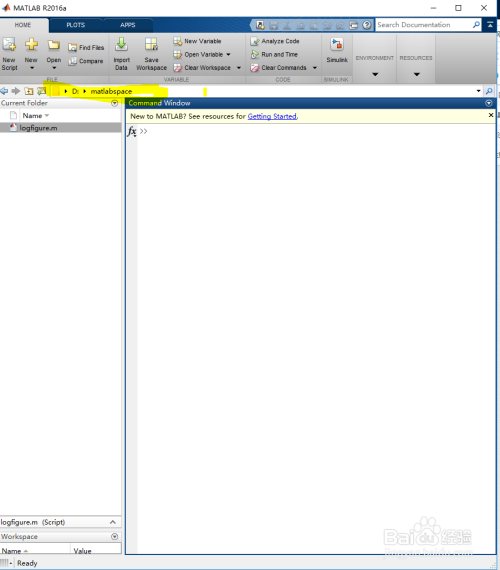Viewport: 500px width, 570px height.
Task: Create a New Variable
Action: tap(197, 41)
